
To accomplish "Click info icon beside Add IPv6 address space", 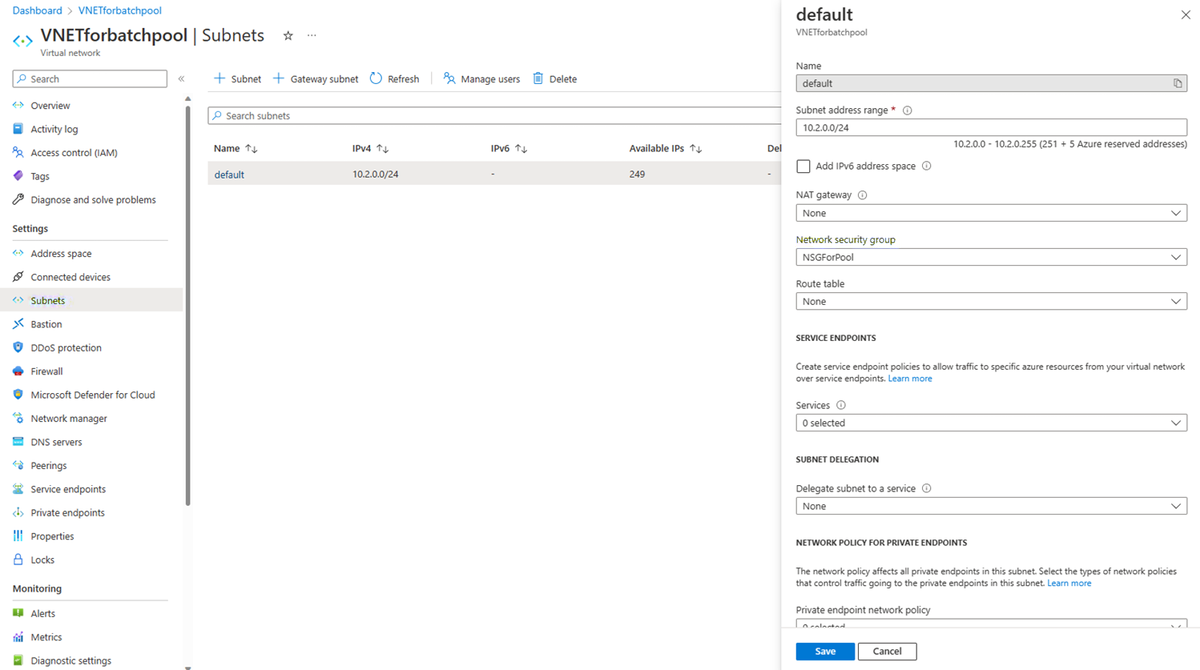I will [926, 166].
